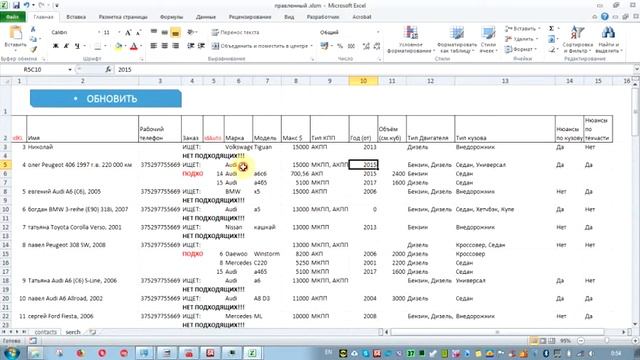The height and width of the screenshot is (360, 640).
Task: Click the AutoSum sigma icon
Action: [551, 29]
